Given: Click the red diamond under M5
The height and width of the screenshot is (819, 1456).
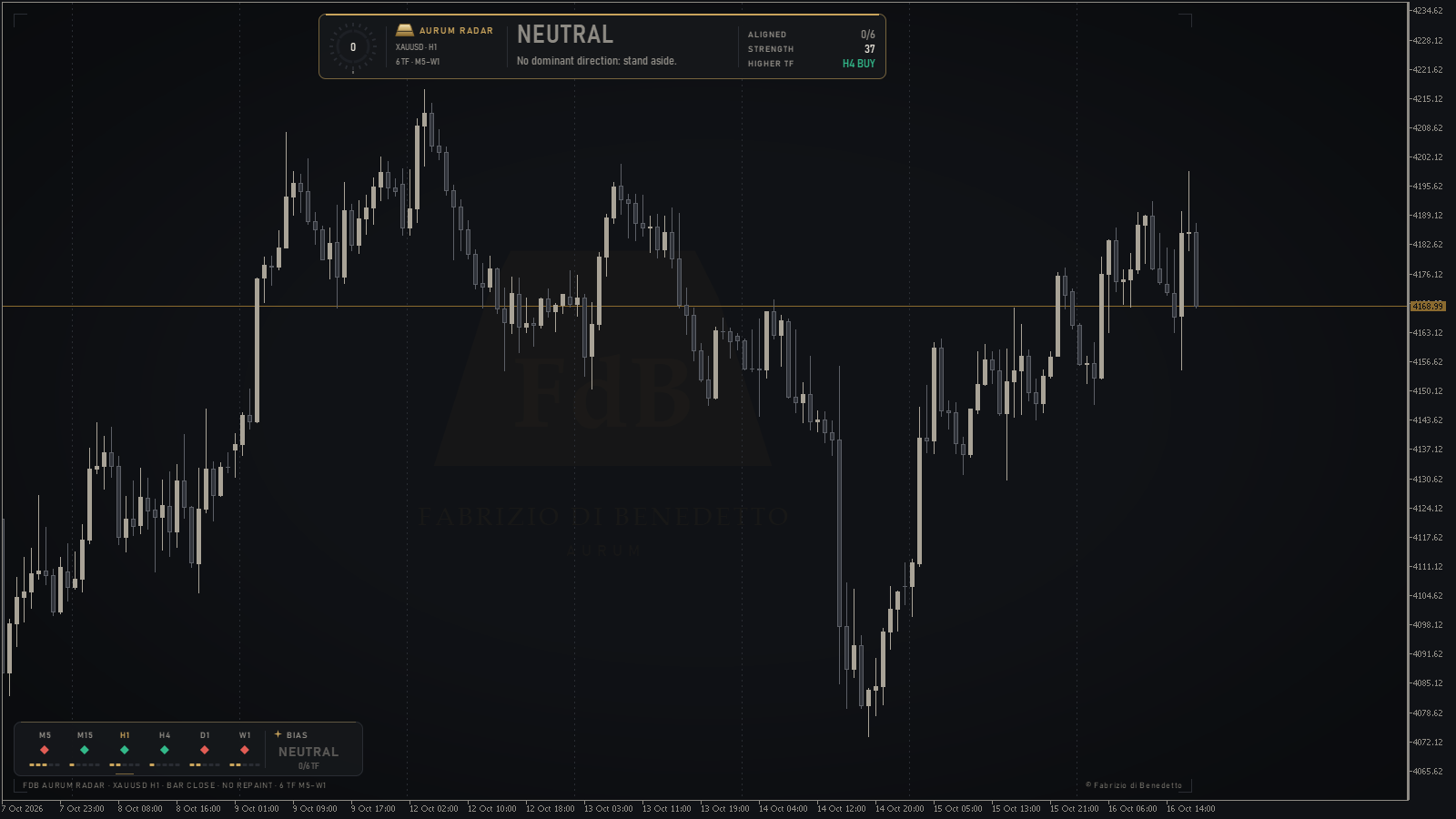Looking at the screenshot, I should coord(45,750).
